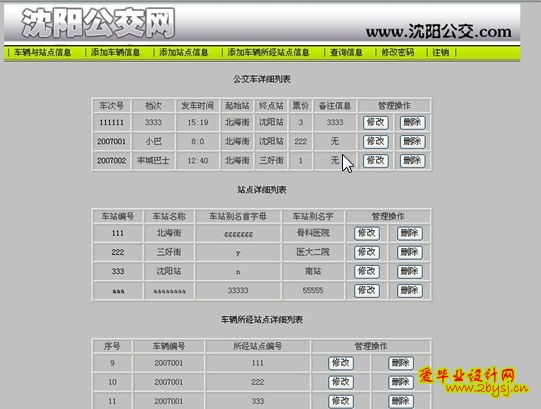
Task: Go to 添加站点信息 page
Action: point(184,52)
